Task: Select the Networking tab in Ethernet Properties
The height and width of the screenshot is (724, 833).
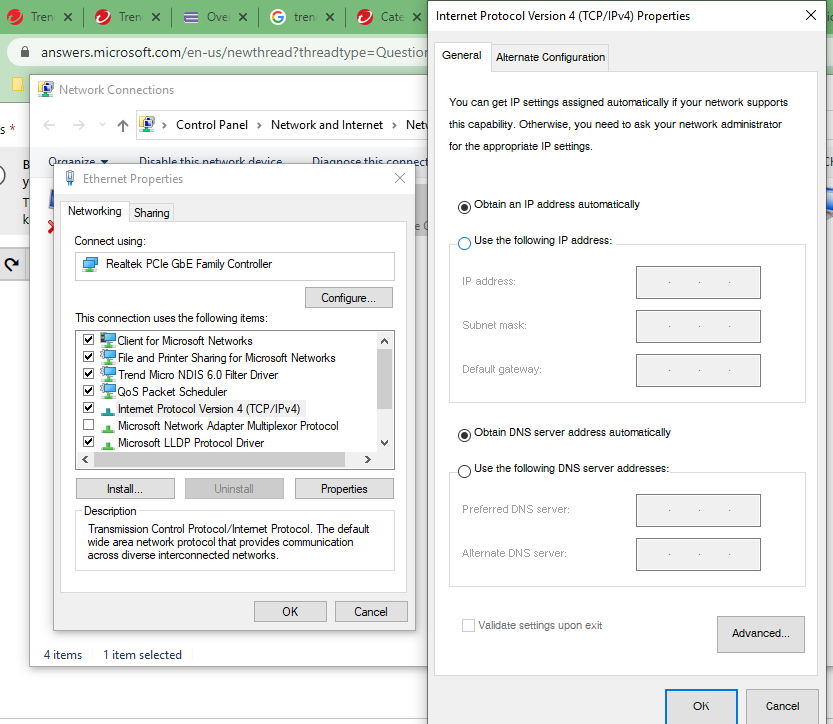Action: click(x=95, y=211)
